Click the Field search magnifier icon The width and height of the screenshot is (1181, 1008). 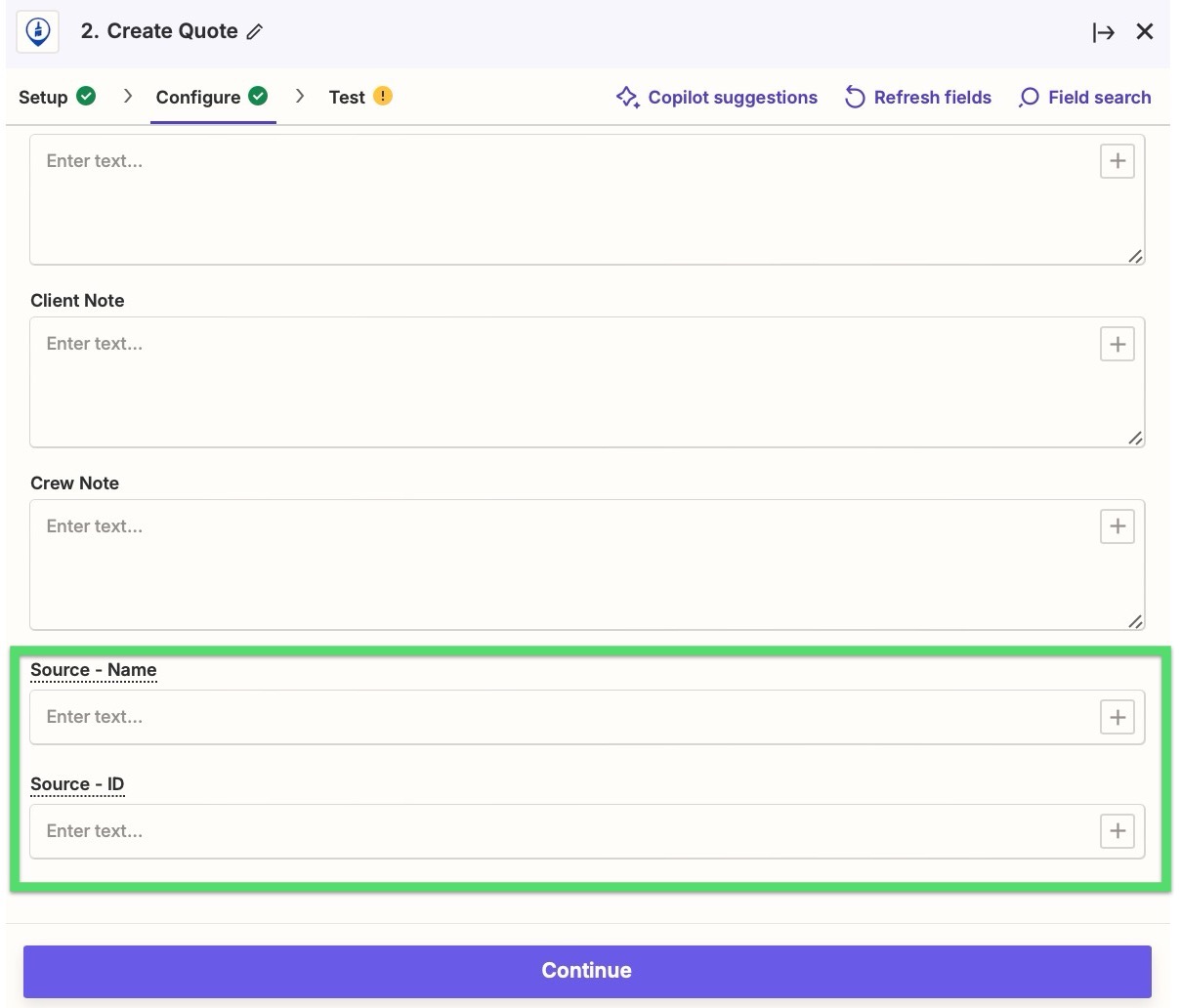(x=1029, y=98)
